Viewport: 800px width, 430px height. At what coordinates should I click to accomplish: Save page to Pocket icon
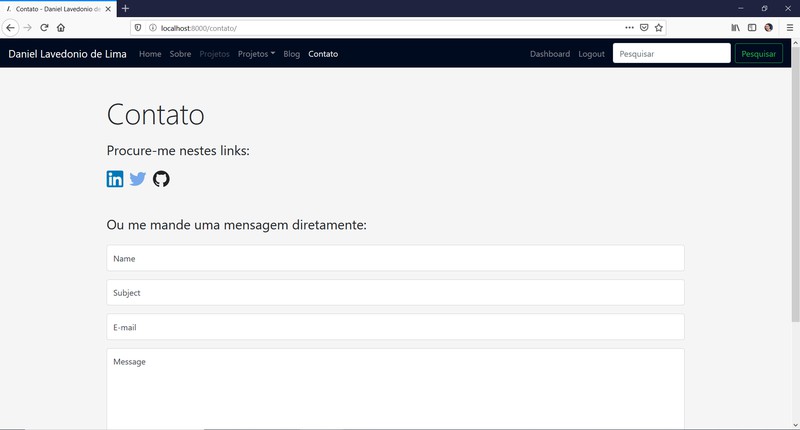[x=644, y=28]
